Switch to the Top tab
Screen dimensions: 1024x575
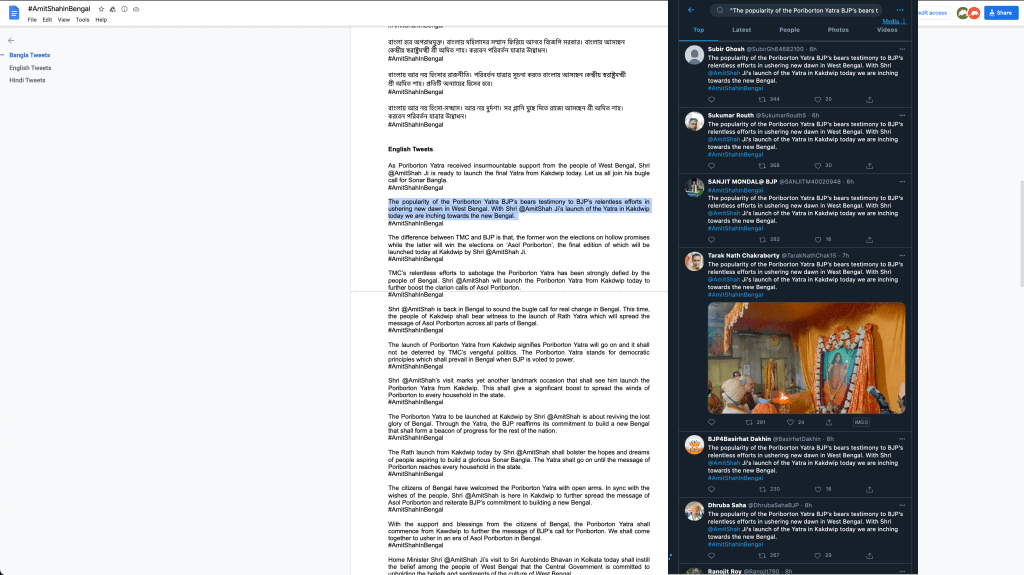point(698,29)
